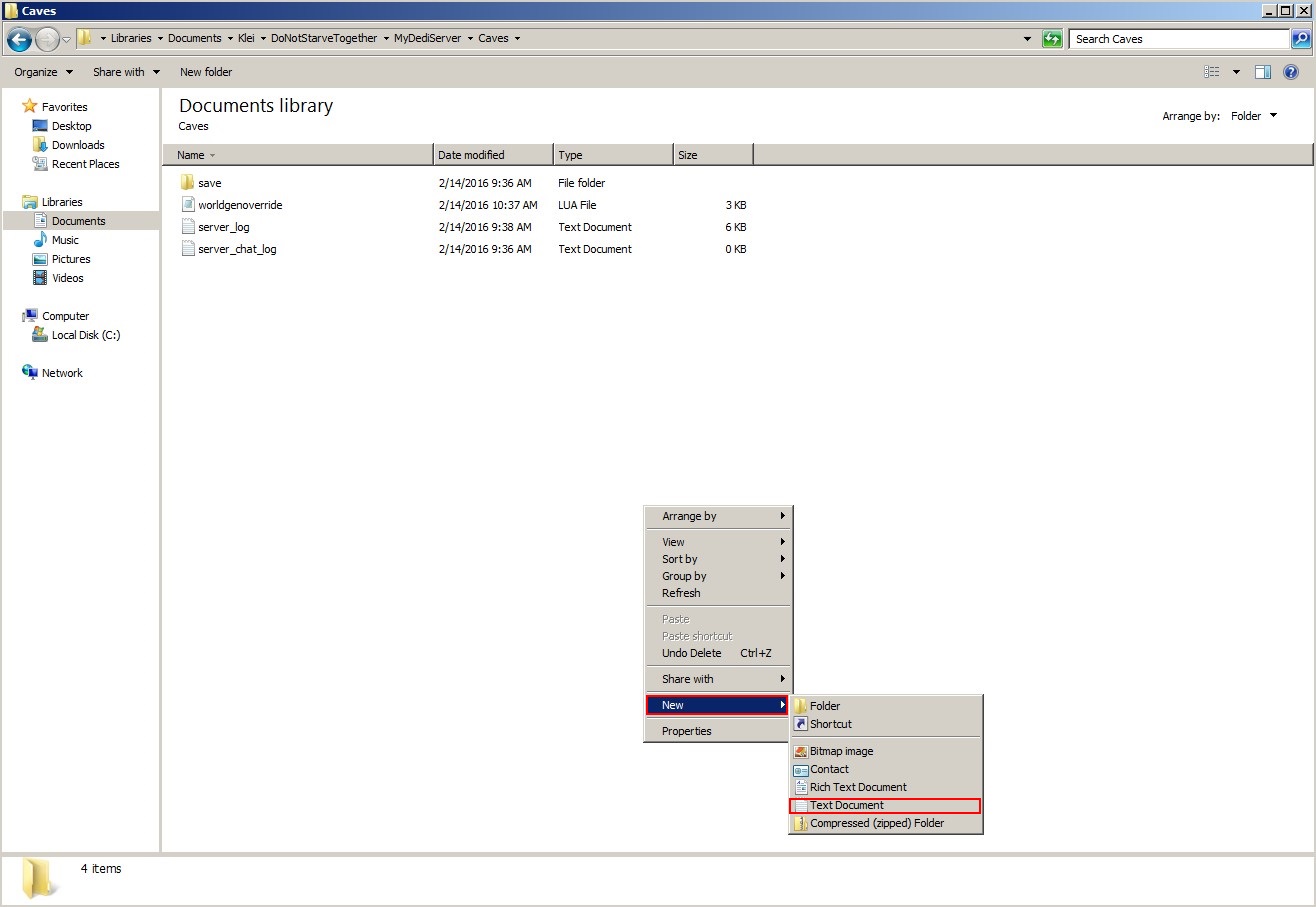Open Downloads in the navigation pane
This screenshot has height=907, width=1316.
[78, 145]
